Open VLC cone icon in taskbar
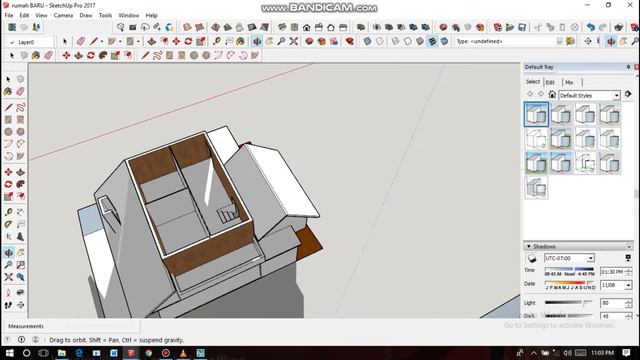640x360 pixels. coord(183,353)
